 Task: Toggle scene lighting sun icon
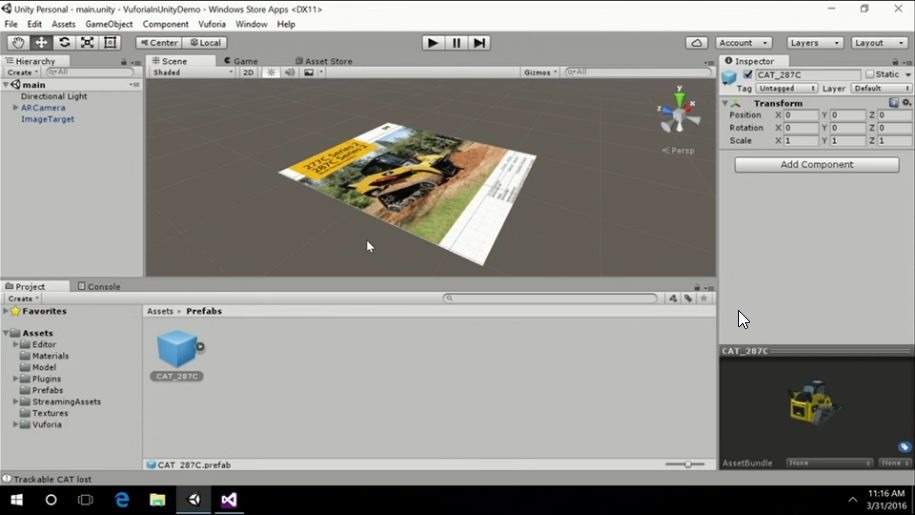coord(270,73)
